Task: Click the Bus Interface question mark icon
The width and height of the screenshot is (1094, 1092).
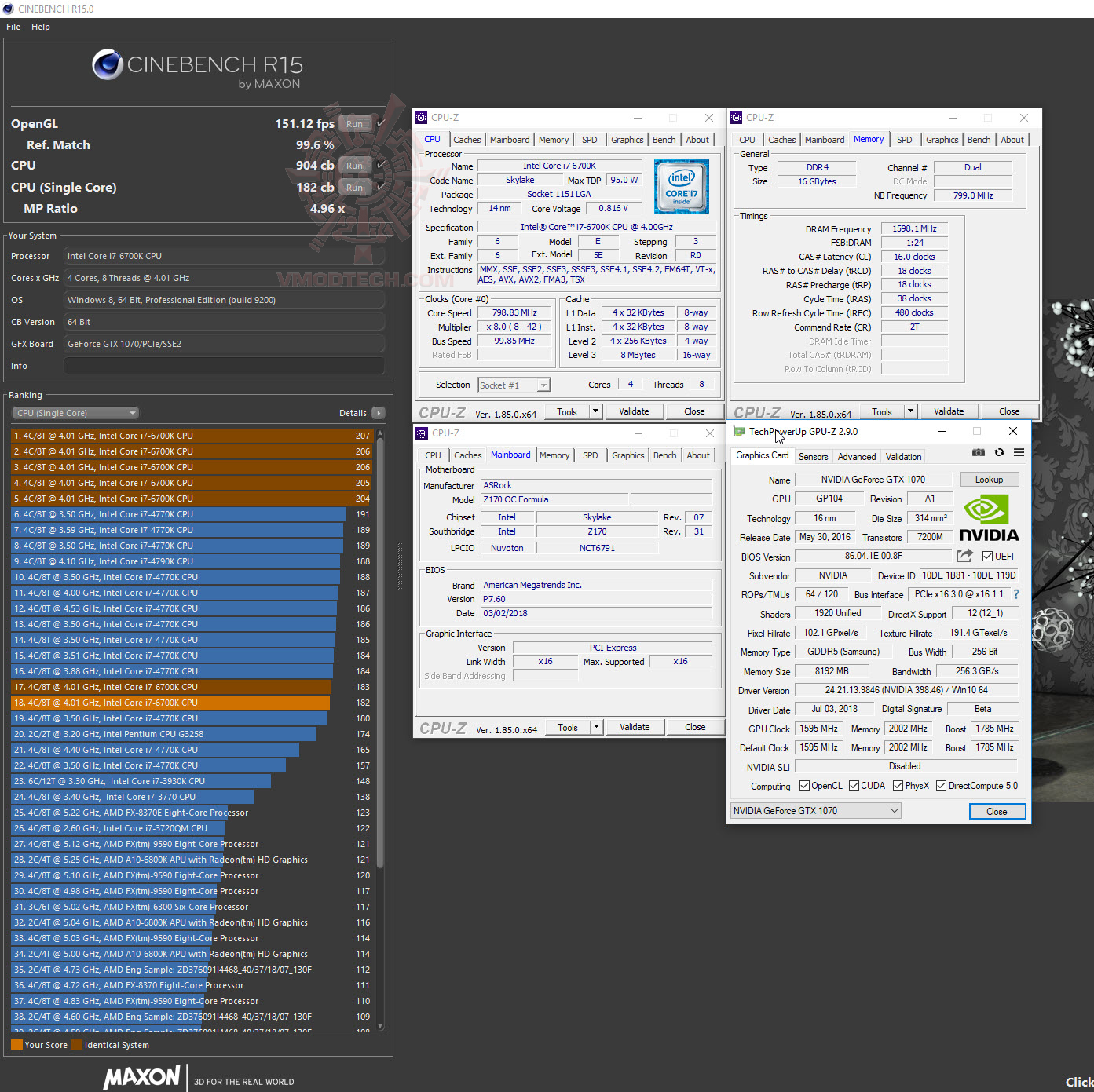Action: (1016, 594)
